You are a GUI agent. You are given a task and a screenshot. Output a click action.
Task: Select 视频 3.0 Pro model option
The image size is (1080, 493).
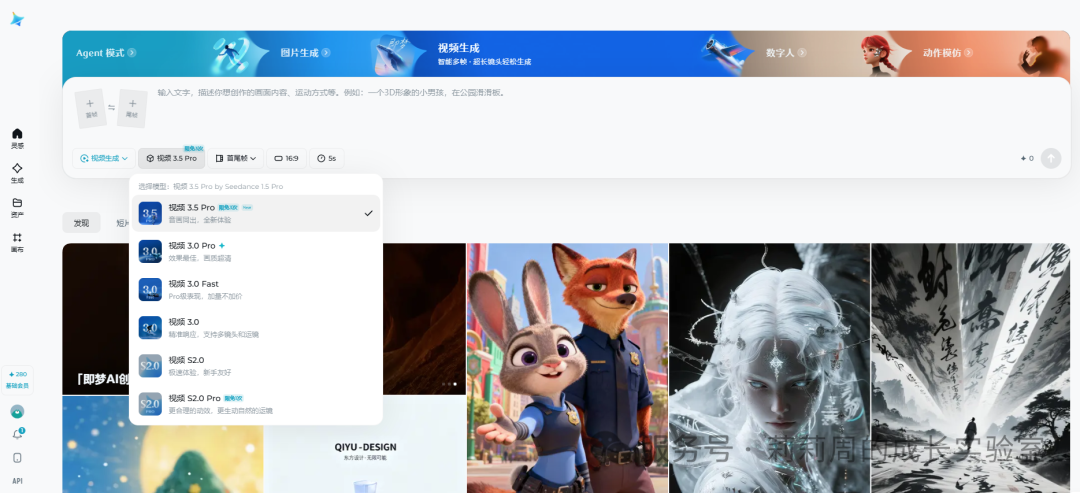click(256, 251)
